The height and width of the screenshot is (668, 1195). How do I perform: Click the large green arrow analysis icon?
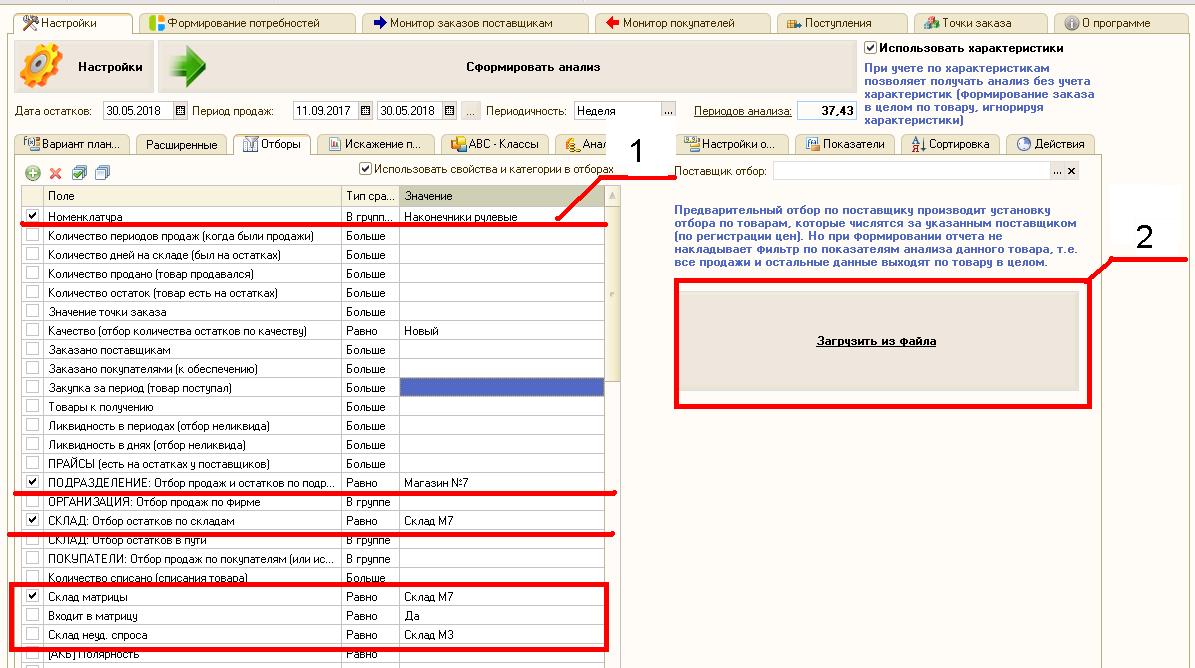point(186,67)
